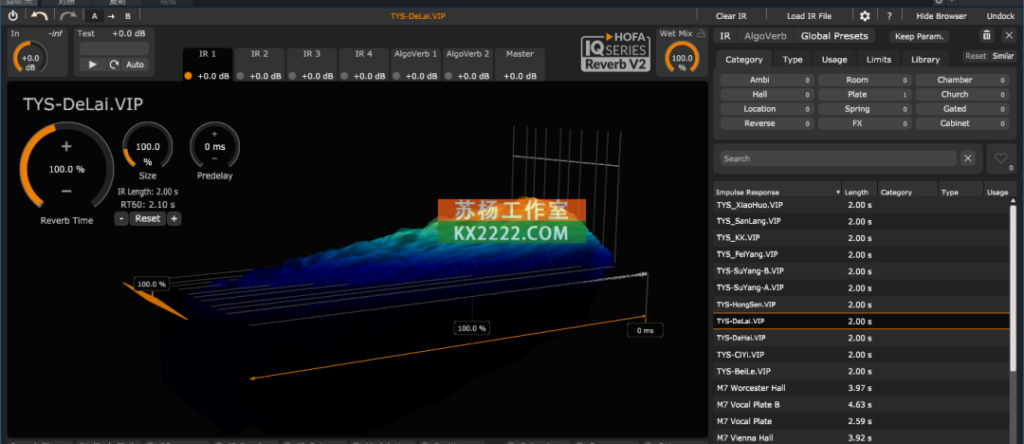Viewport: 1024px width, 444px height.
Task: Select the B comparison state
Action: pos(127,16)
